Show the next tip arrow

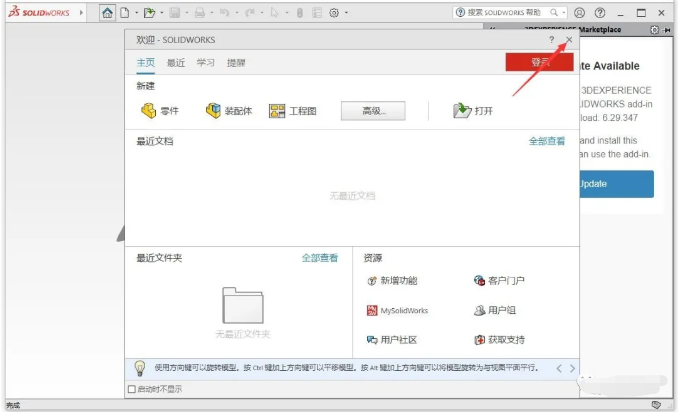click(x=572, y=368)
